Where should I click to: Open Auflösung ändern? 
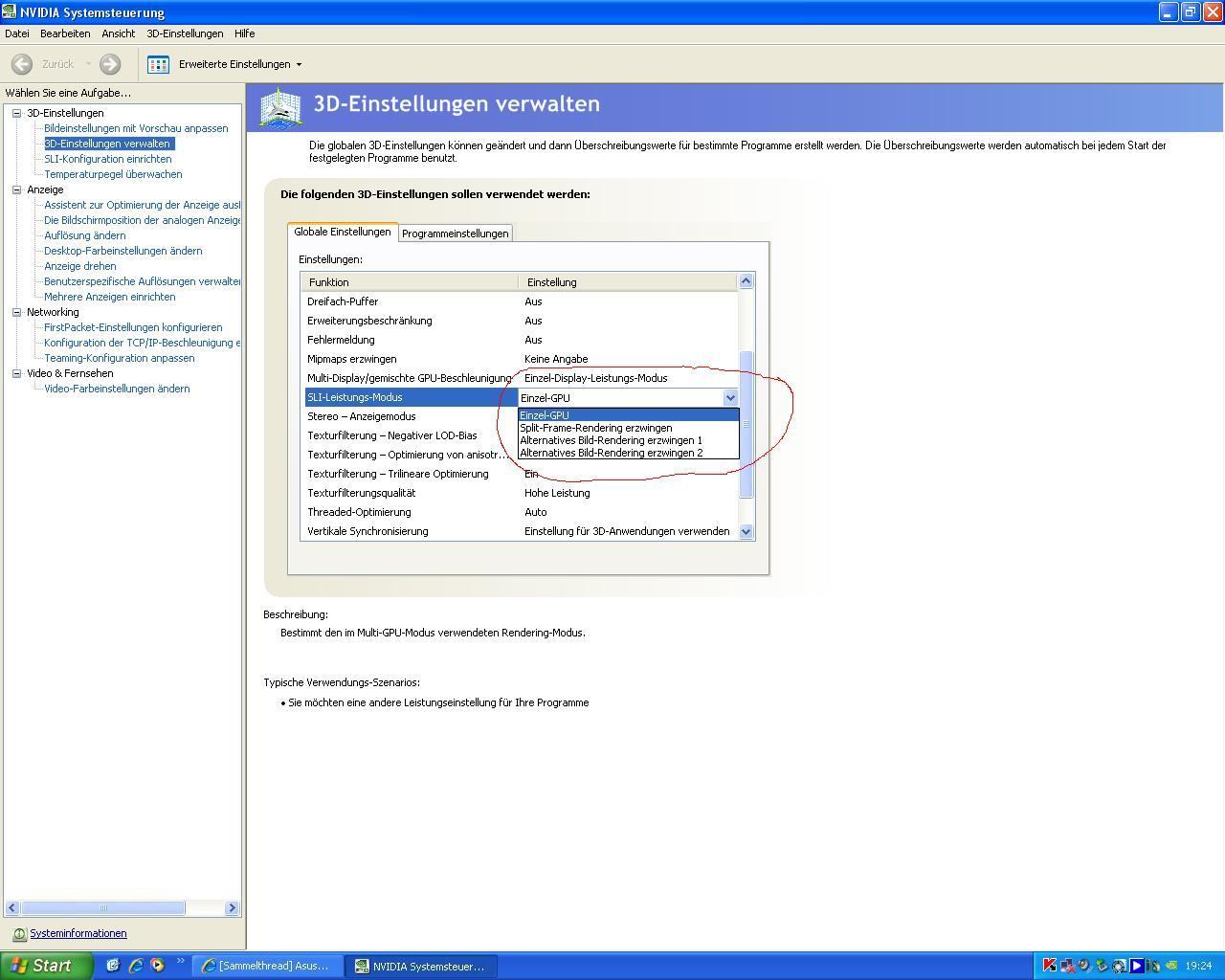85,235
